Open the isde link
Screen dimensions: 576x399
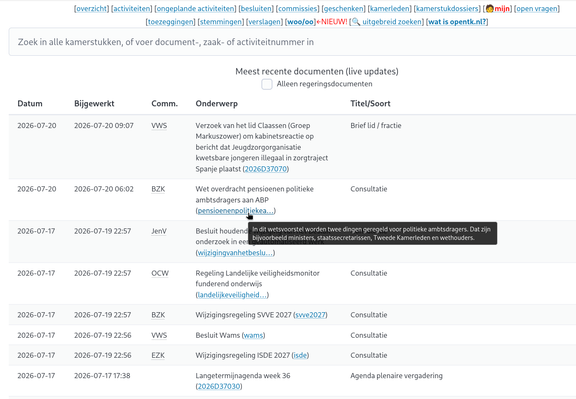(300, 355)
